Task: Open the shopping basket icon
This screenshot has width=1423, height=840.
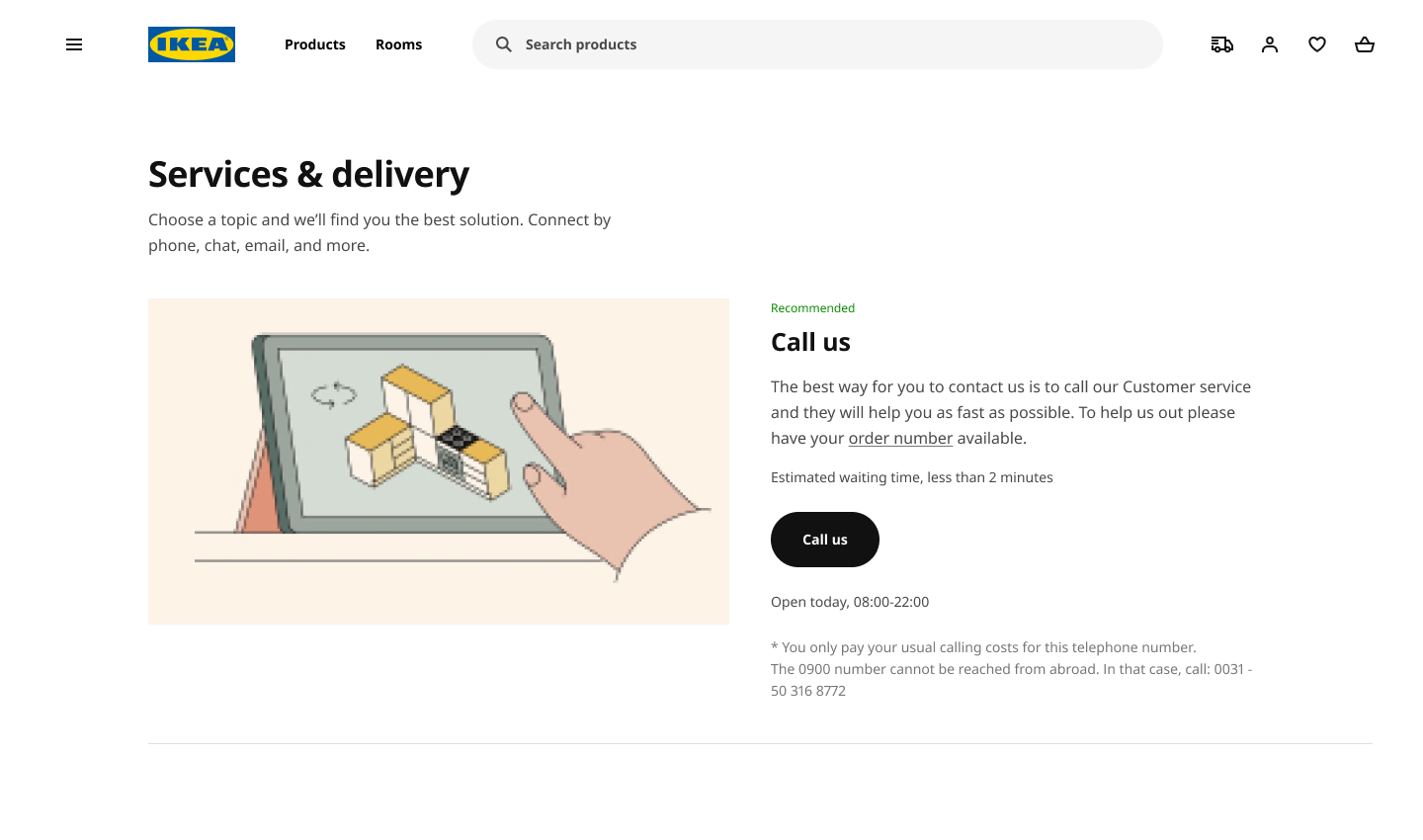Action: 1365,44
